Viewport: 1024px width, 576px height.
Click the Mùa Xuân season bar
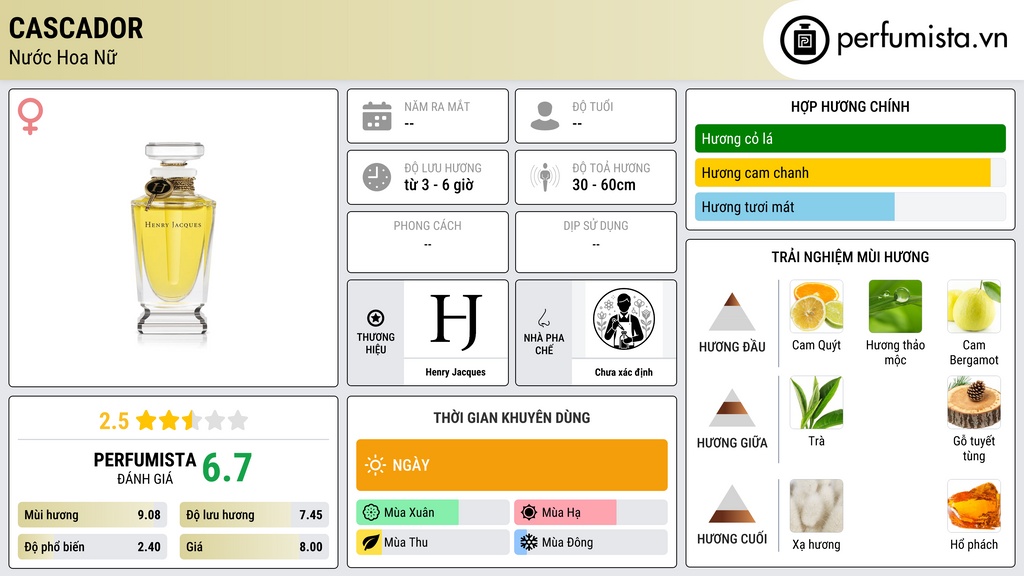click(x=433, y=513)
